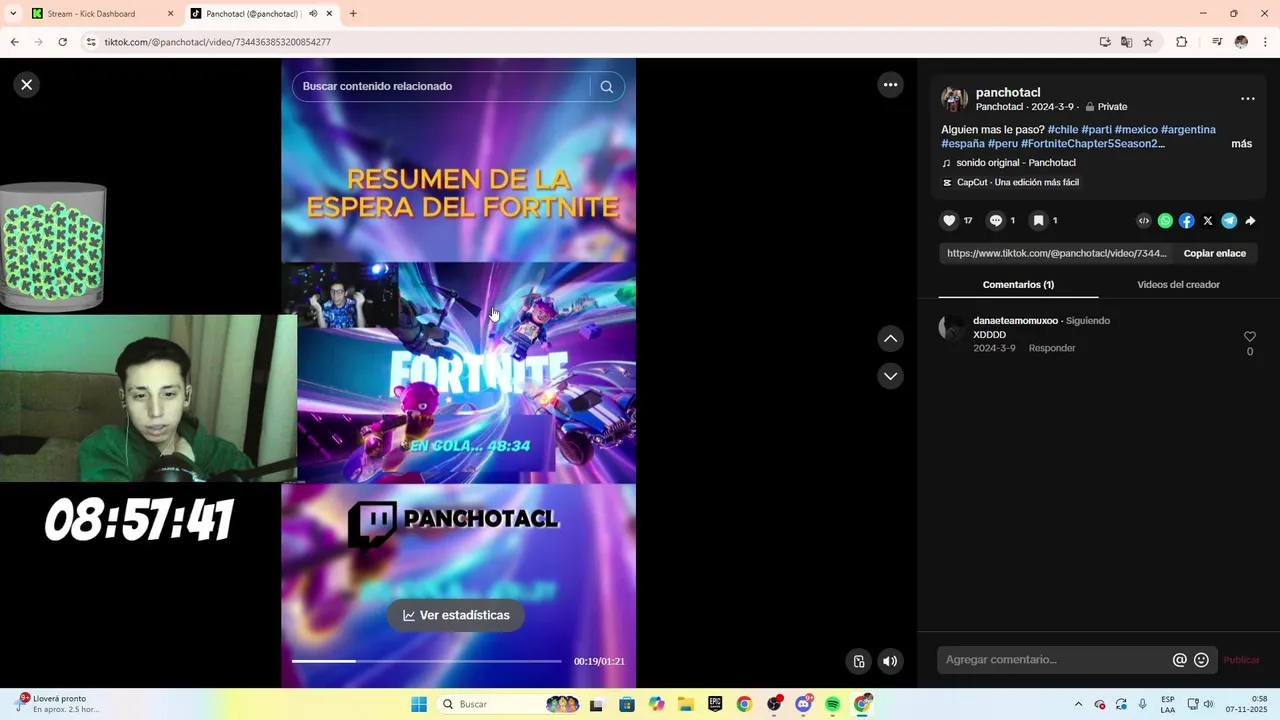
Task: Open the #argentina hashtag
Action: pos(1188,130)
